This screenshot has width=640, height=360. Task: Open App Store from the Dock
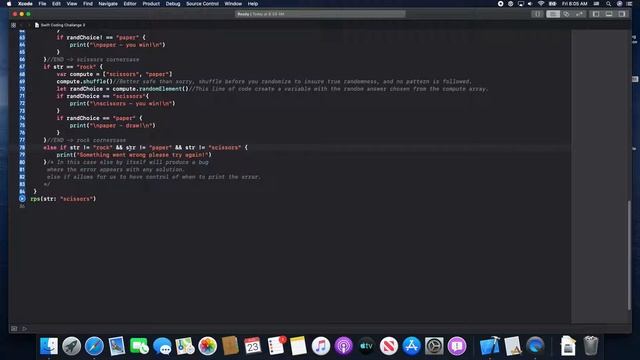(x=411, y=346)
